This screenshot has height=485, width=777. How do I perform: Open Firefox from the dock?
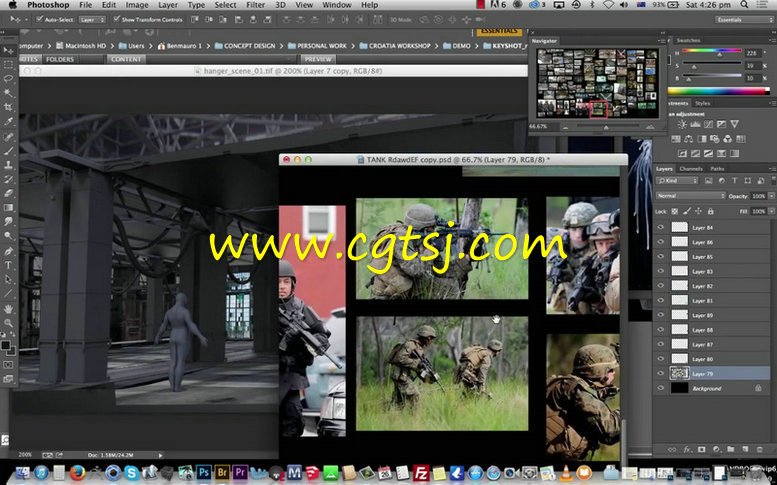click(77, 472)
